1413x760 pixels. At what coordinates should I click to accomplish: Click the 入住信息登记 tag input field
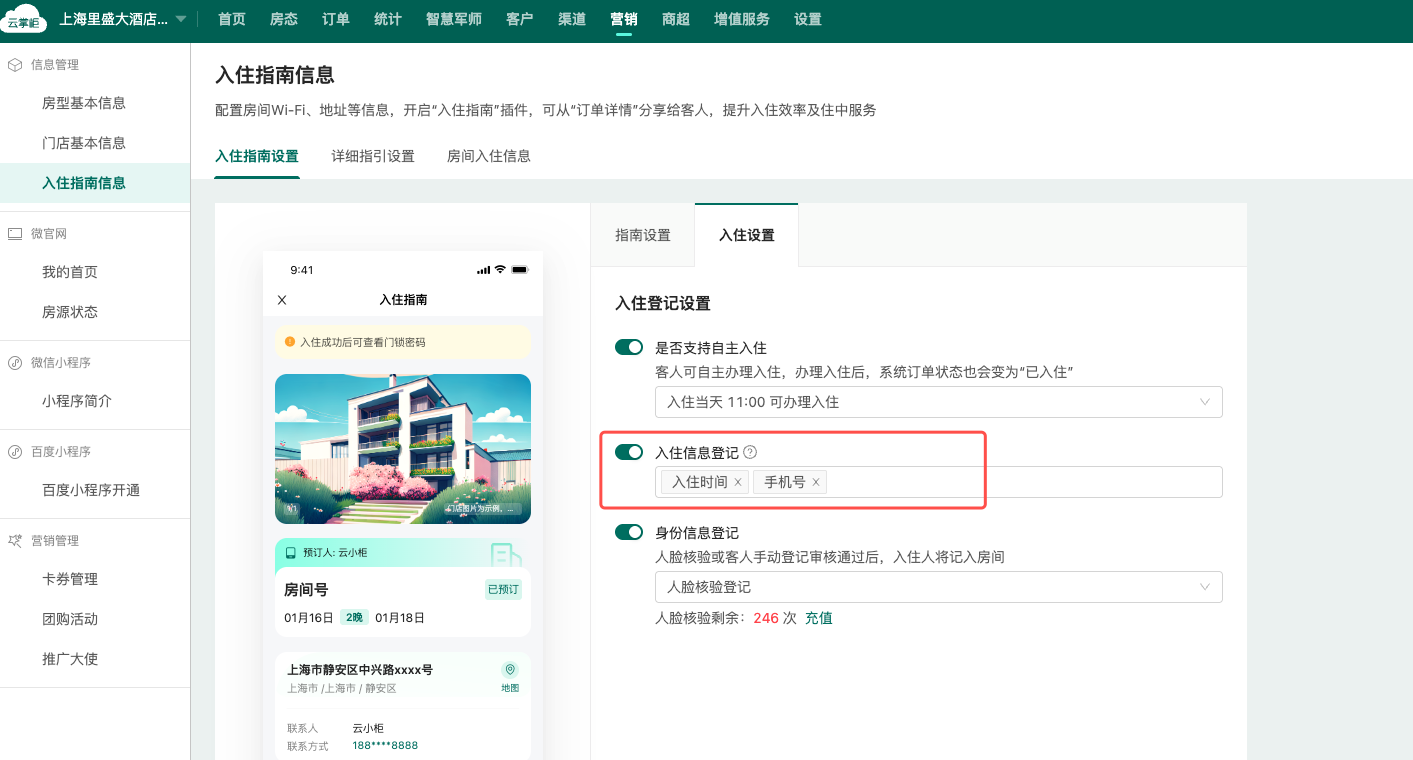939,482
